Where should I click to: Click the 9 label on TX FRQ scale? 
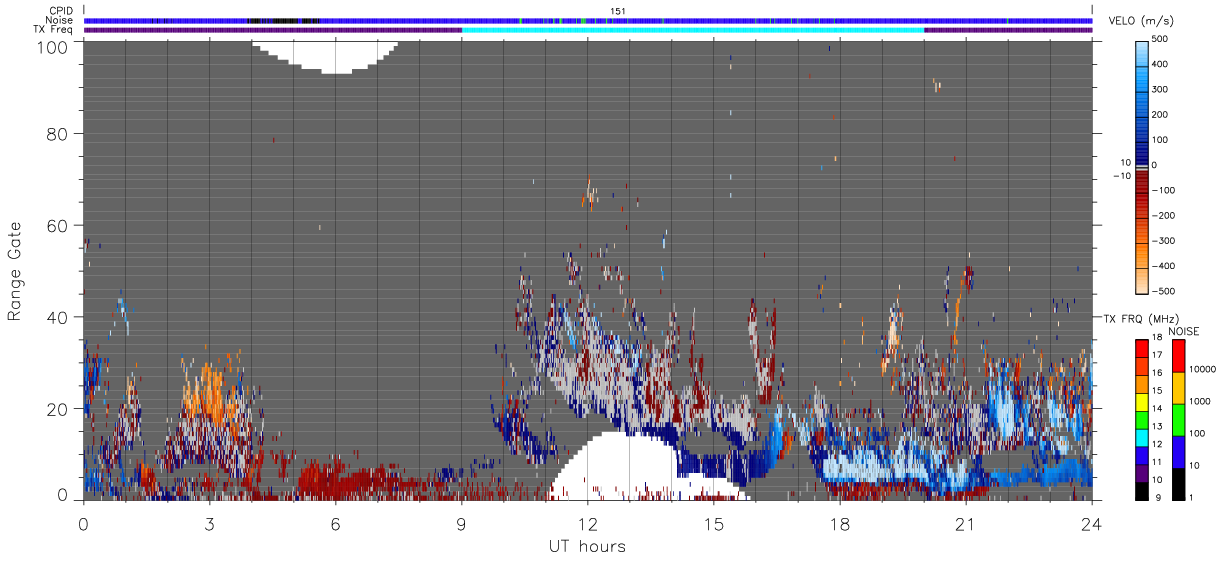pos(1158,497)
